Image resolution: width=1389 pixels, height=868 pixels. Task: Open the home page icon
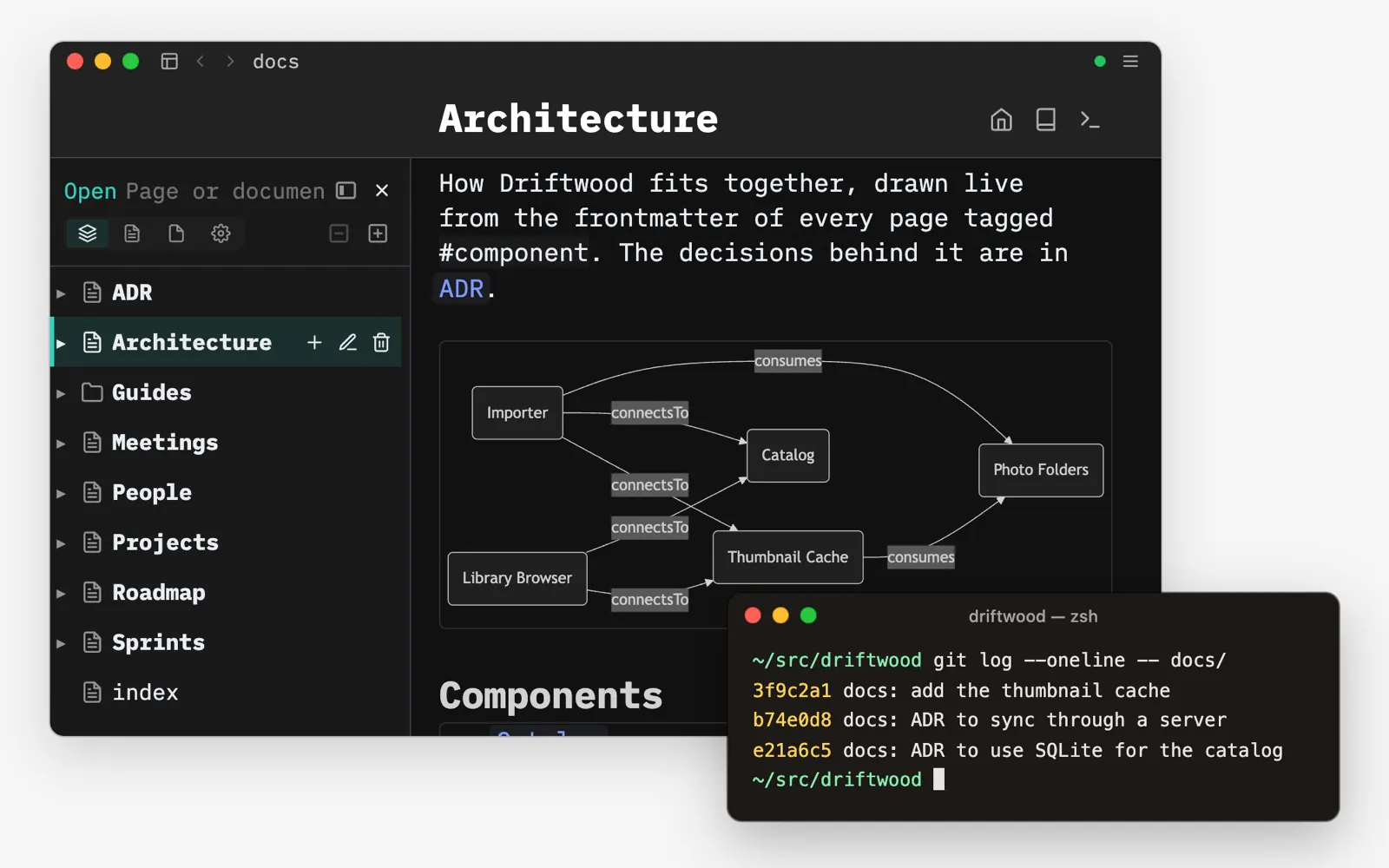[x=1001, y=119]
